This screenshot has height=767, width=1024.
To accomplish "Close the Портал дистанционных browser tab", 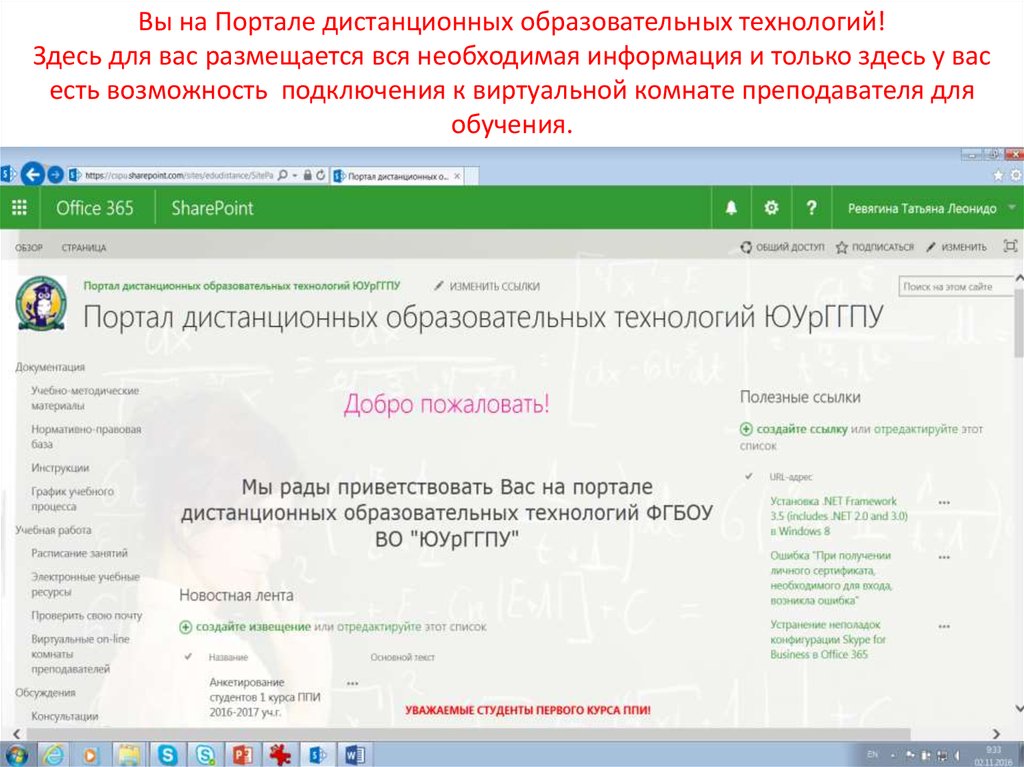I will [x=457, y=176].
